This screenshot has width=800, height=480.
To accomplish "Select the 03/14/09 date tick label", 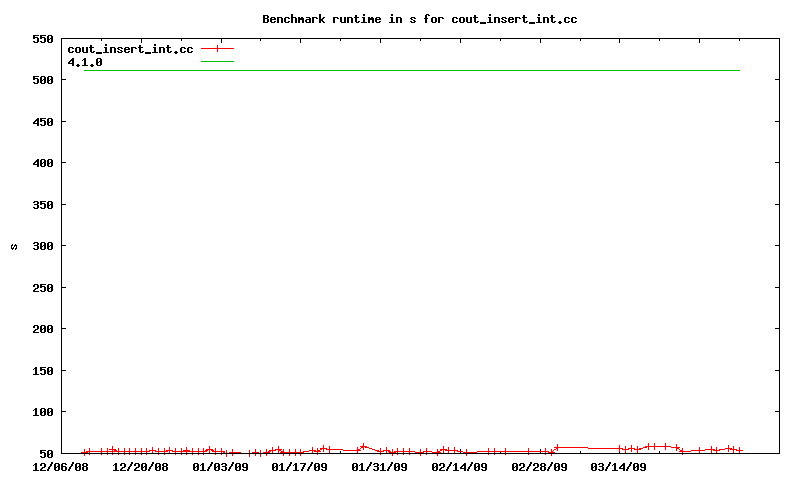I will [x=619, y=467].
